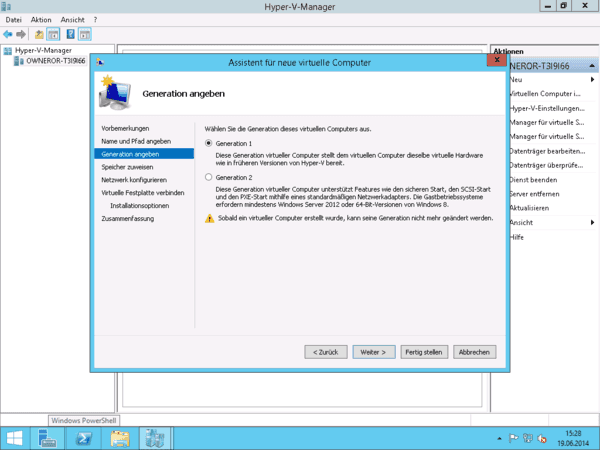
Task: Click Datenträger überprüfen action
Action: 546,165
